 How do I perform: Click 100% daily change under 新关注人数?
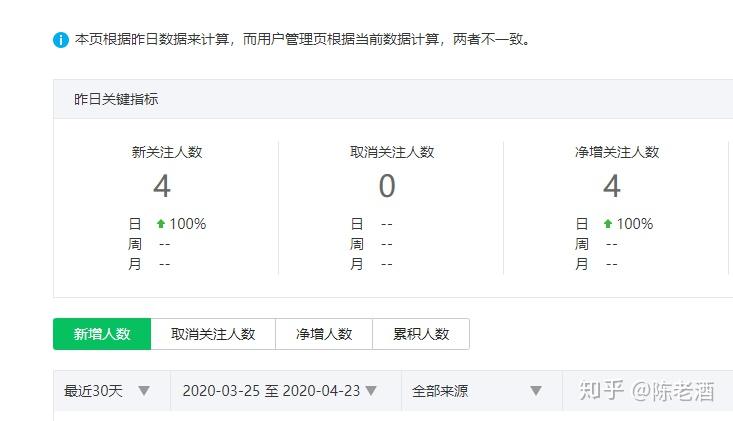187,224
